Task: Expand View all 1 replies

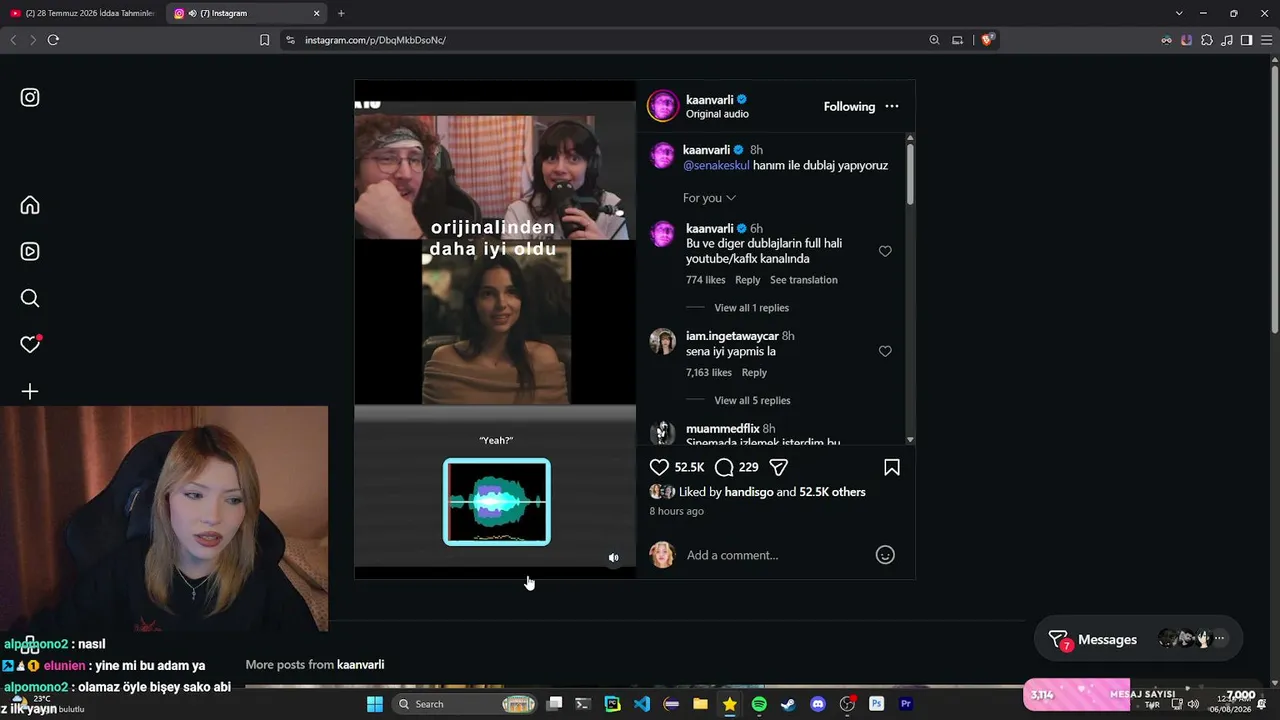Action: tap(752, 308)
